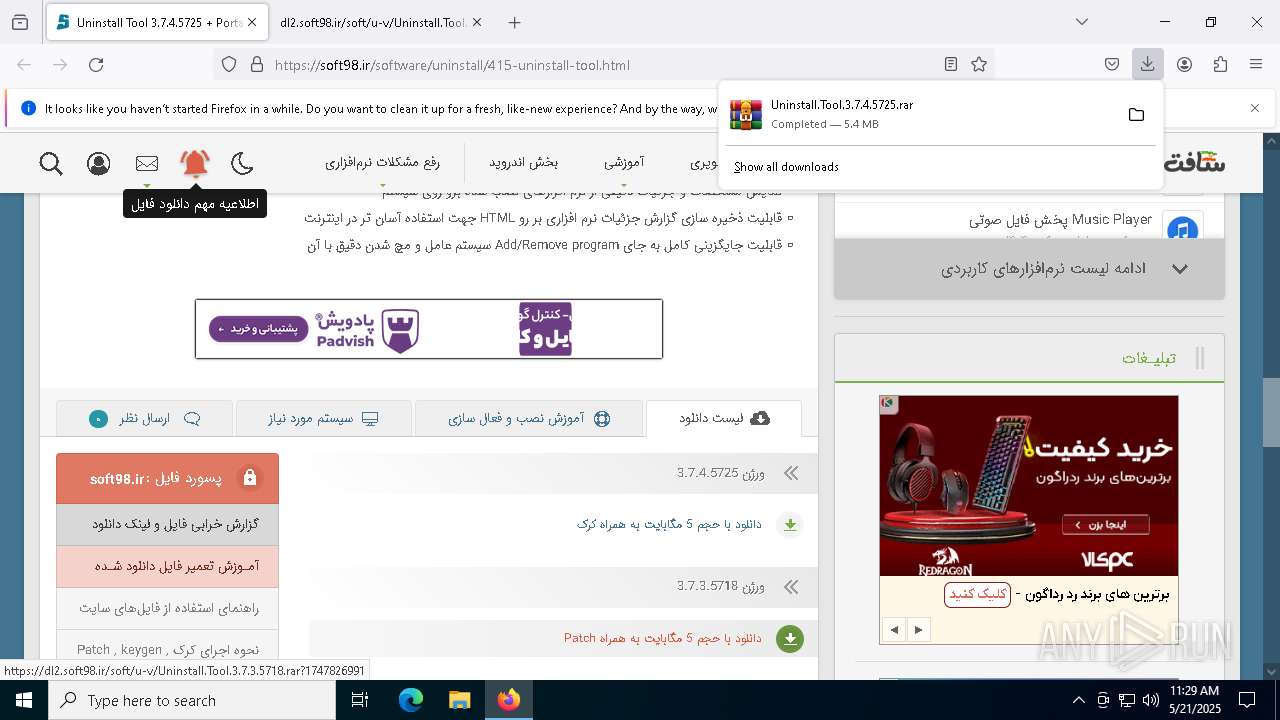Show hidden system tray icons
The image size is (1280, 720).
point(1078,700)
